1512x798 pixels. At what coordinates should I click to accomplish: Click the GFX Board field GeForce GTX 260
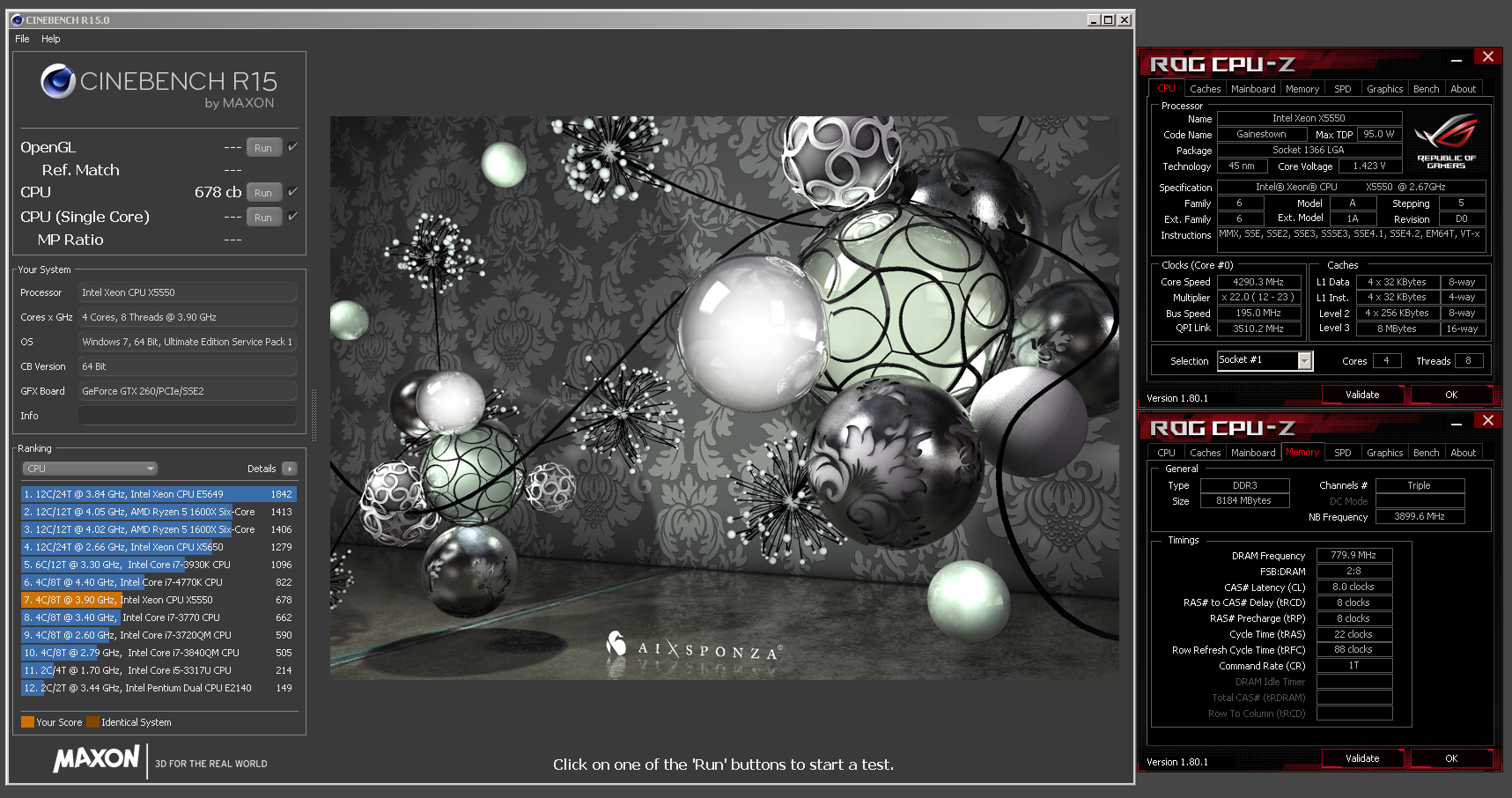click(x=188, y=391)
